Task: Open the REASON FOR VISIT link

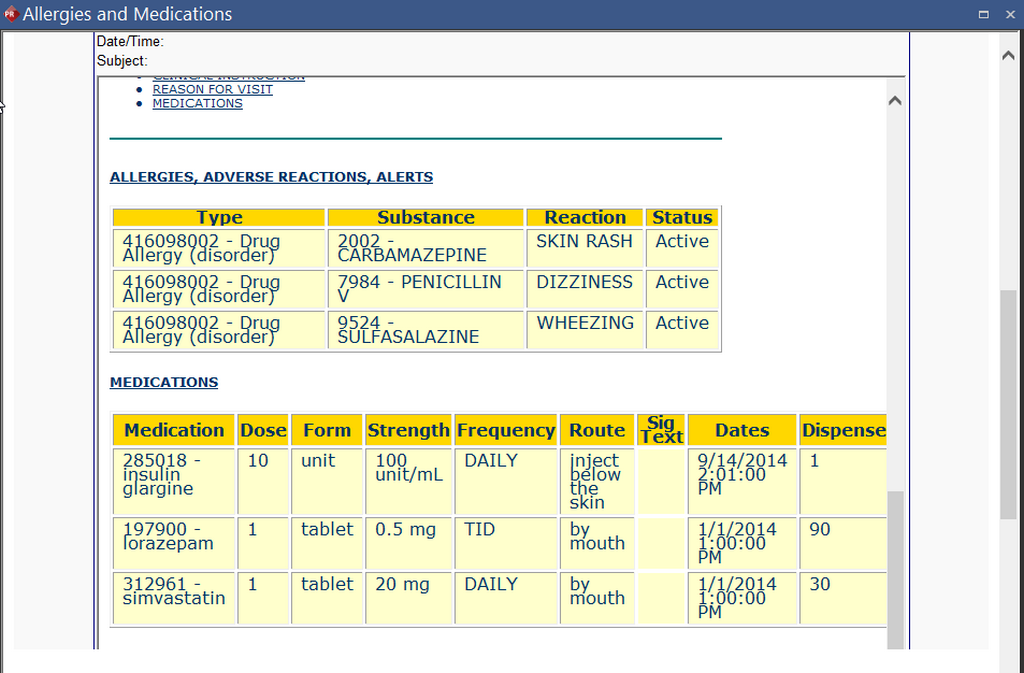Action: click(212, 89)
